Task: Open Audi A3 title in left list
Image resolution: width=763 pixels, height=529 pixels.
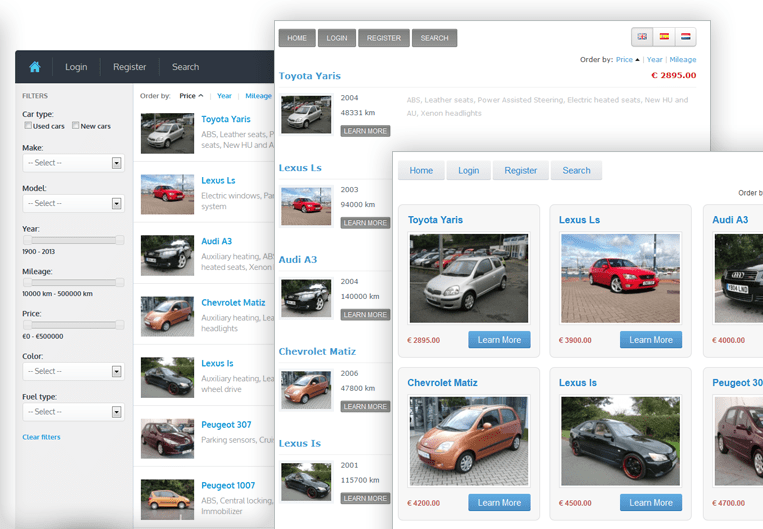Action: [217, 241]
